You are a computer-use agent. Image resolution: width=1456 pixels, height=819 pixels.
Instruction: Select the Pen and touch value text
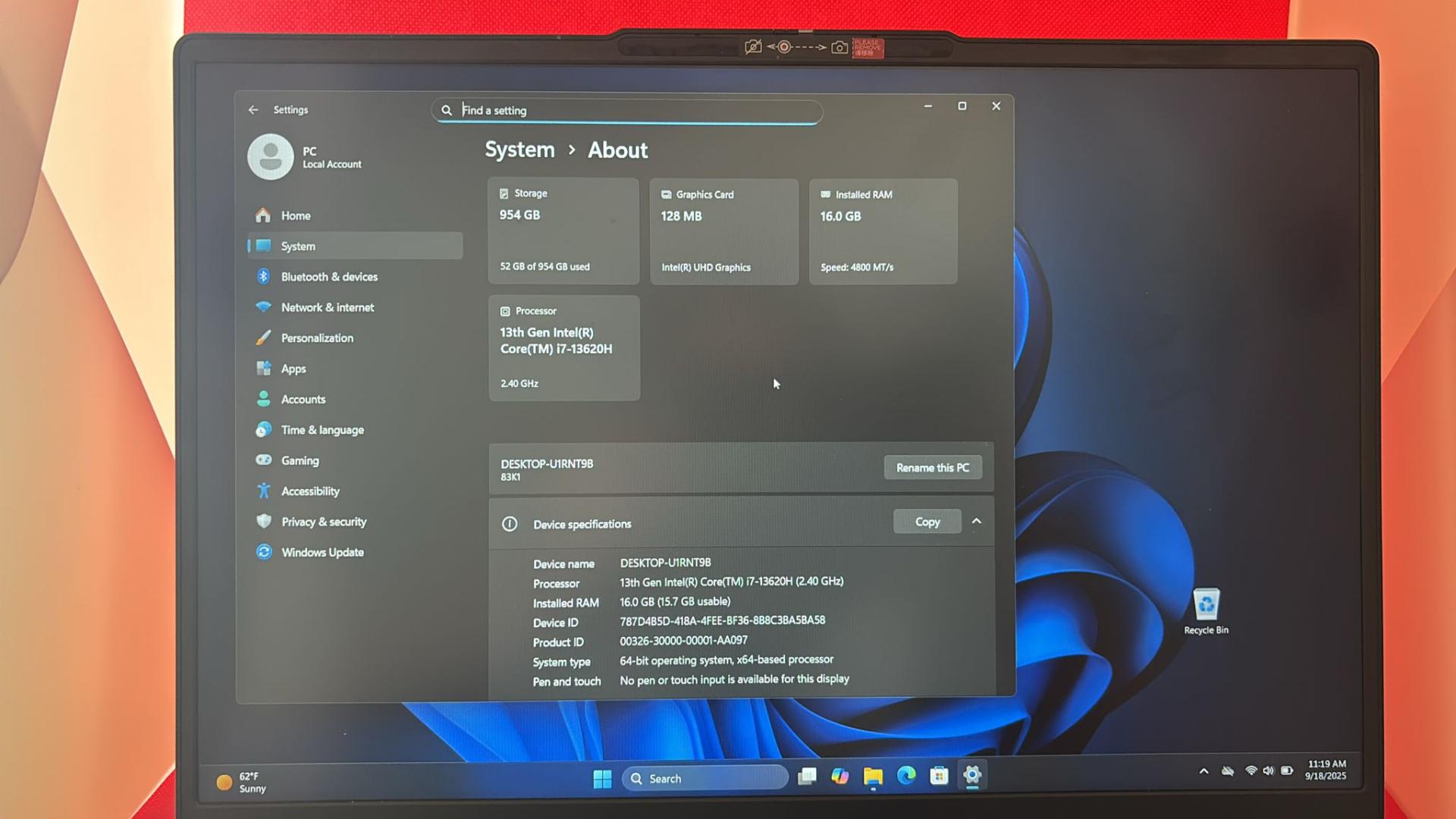click(734, 679)
